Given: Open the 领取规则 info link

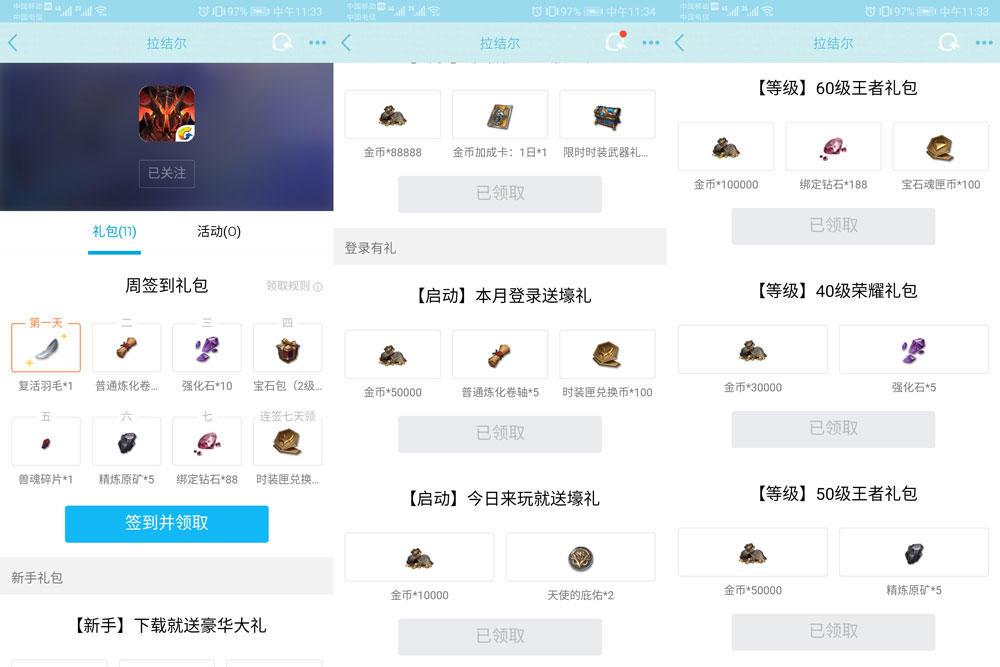Looking at the screenshot, I should click(x=294, y=286).
